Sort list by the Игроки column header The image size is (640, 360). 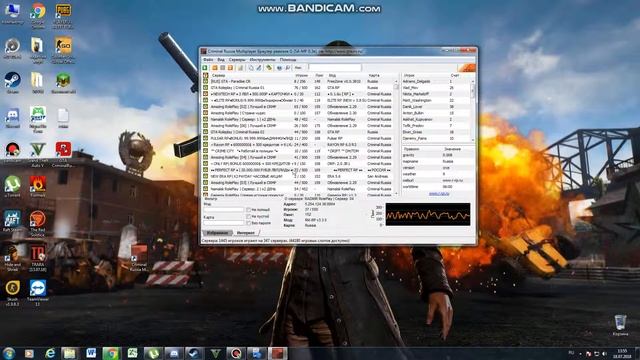coord(303,76)
